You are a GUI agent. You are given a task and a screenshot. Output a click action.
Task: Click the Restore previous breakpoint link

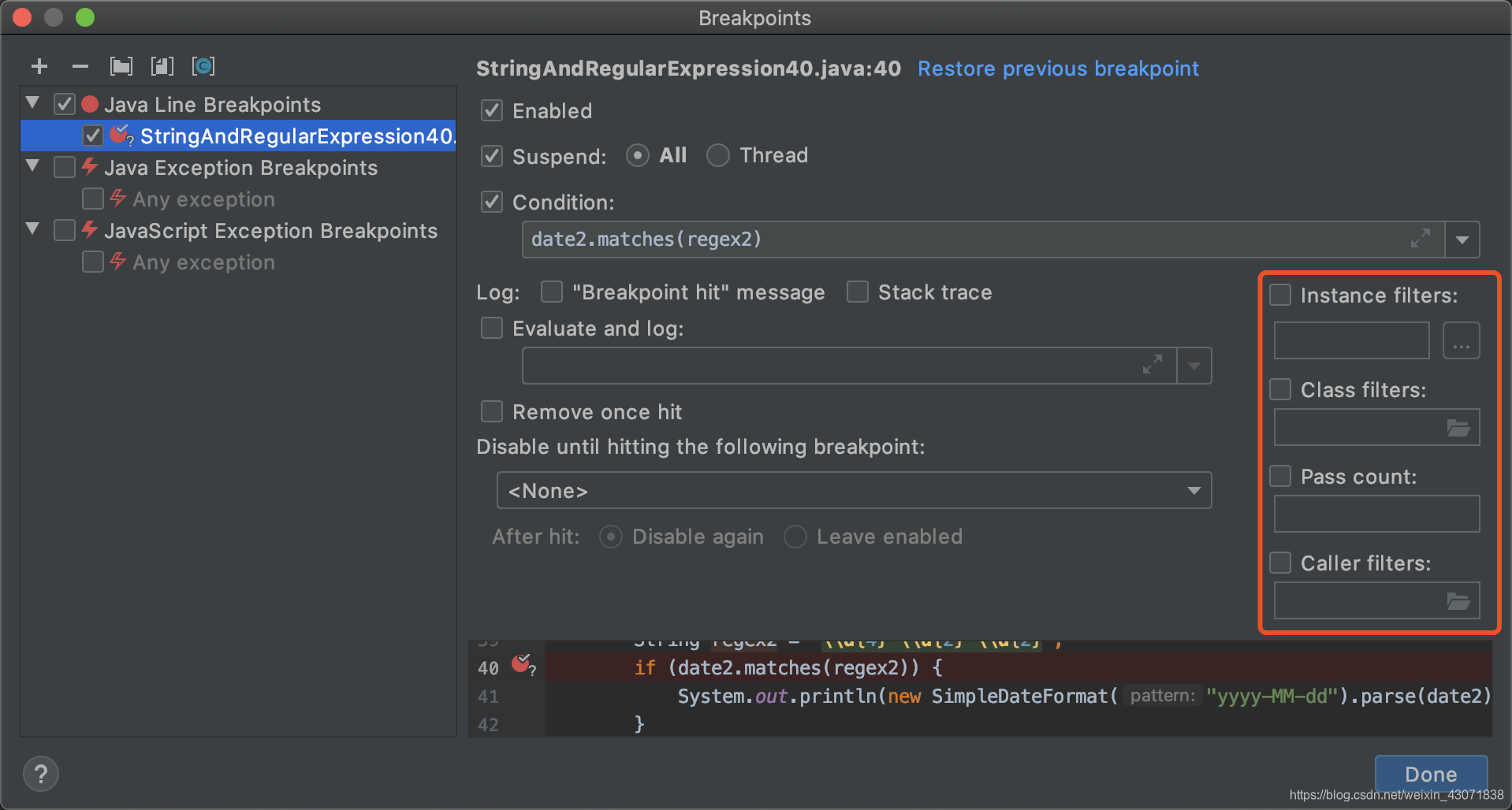1058,69
